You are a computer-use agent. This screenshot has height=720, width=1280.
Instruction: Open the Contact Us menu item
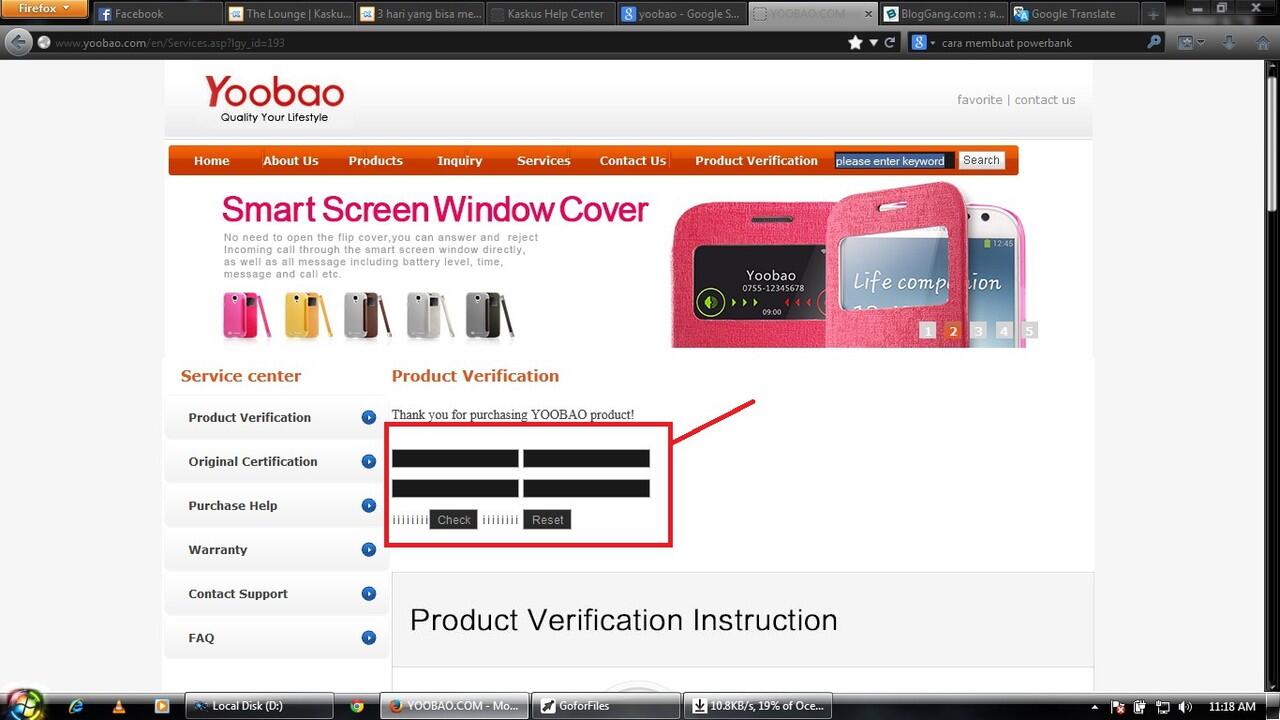click(x=632, y=161)
